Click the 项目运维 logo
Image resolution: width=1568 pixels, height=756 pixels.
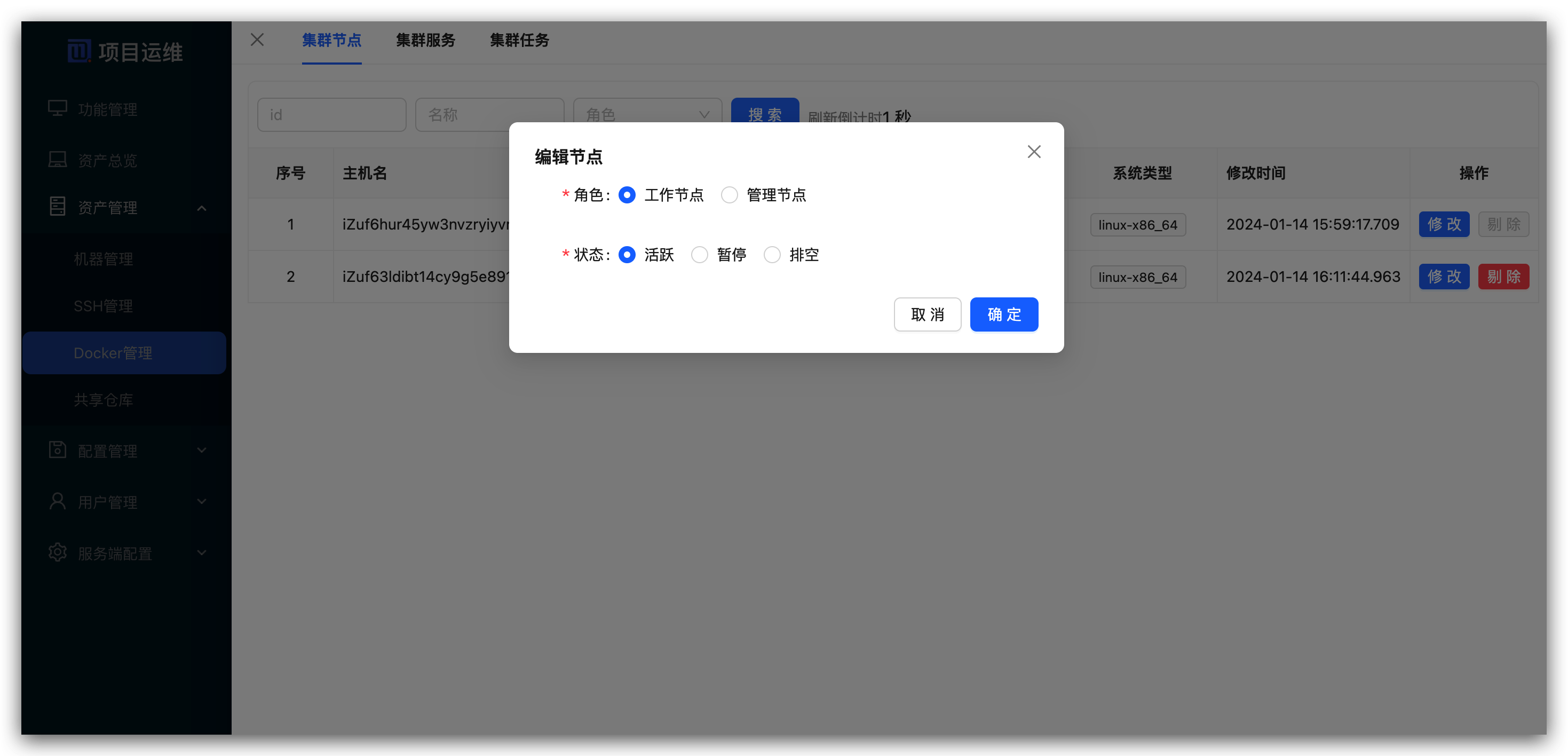[x=125, y=52]
